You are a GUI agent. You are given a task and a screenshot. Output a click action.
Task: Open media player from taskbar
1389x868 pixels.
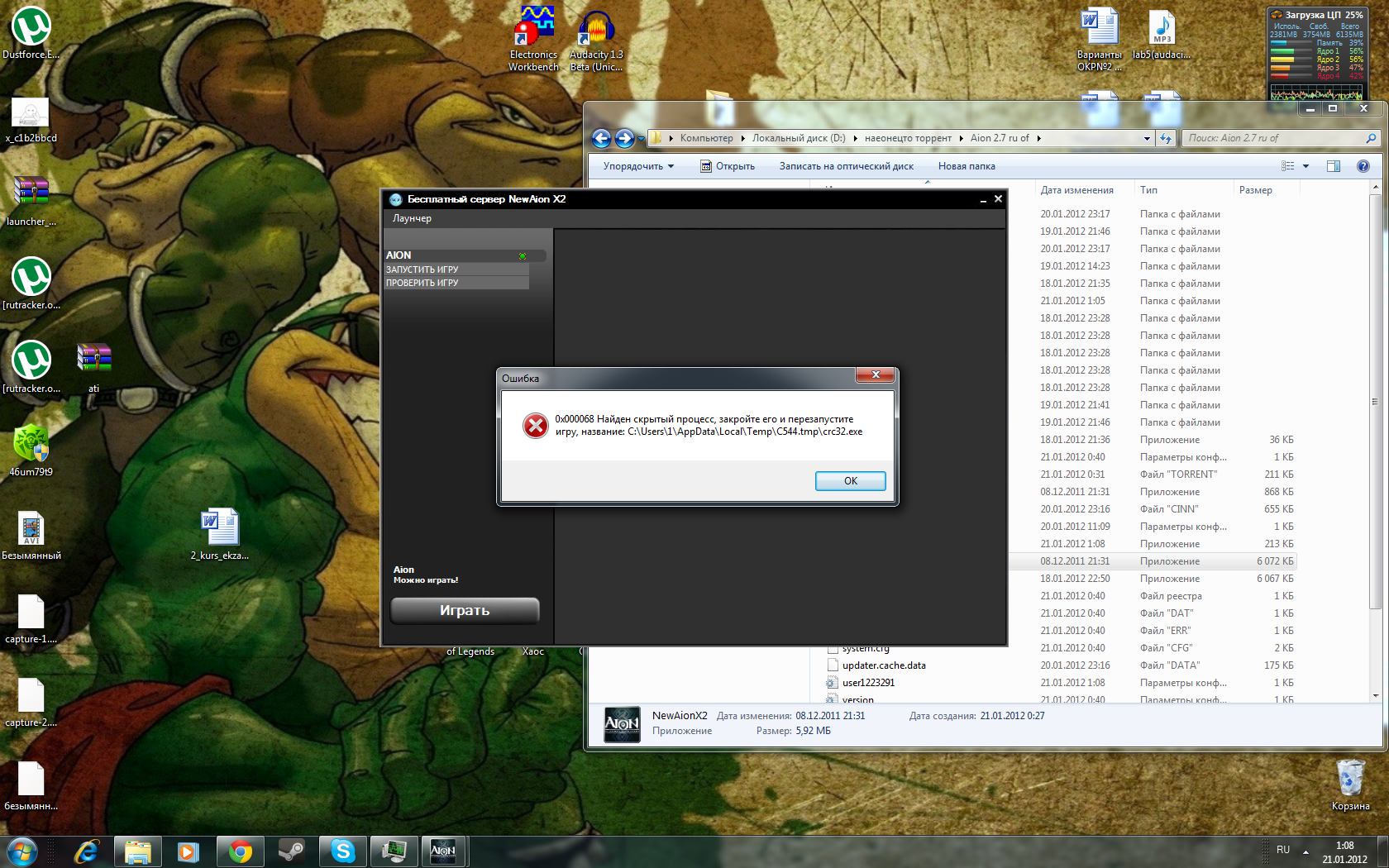(x=189, y=851)
